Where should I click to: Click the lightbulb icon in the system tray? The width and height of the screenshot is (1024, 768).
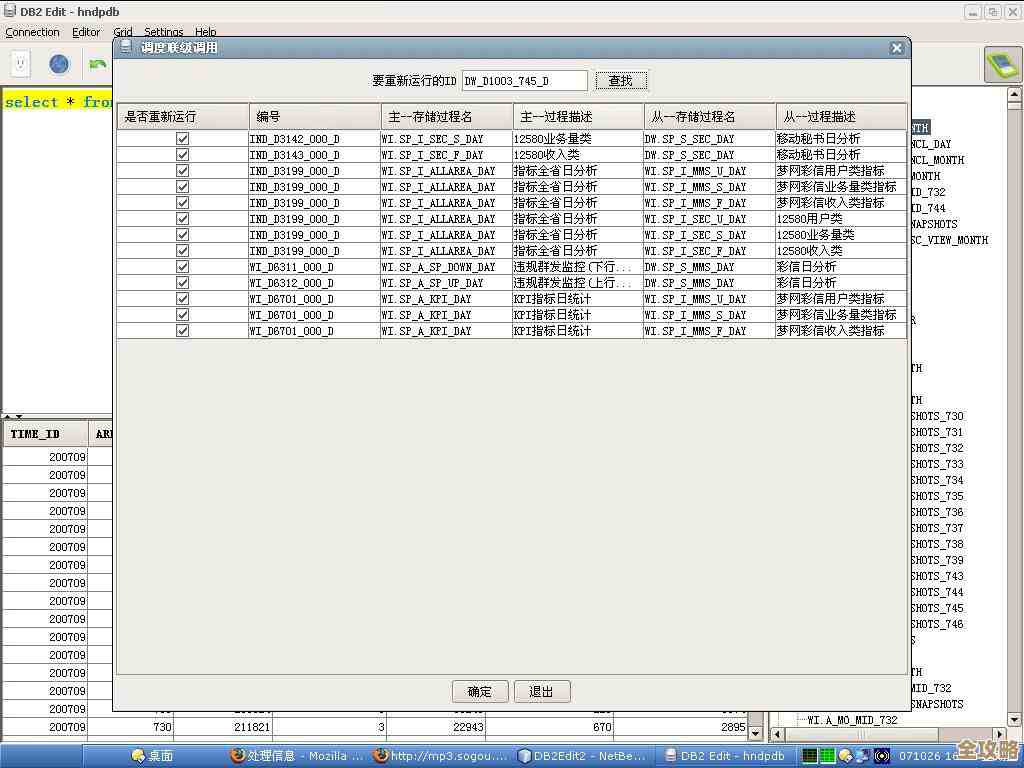845,756
